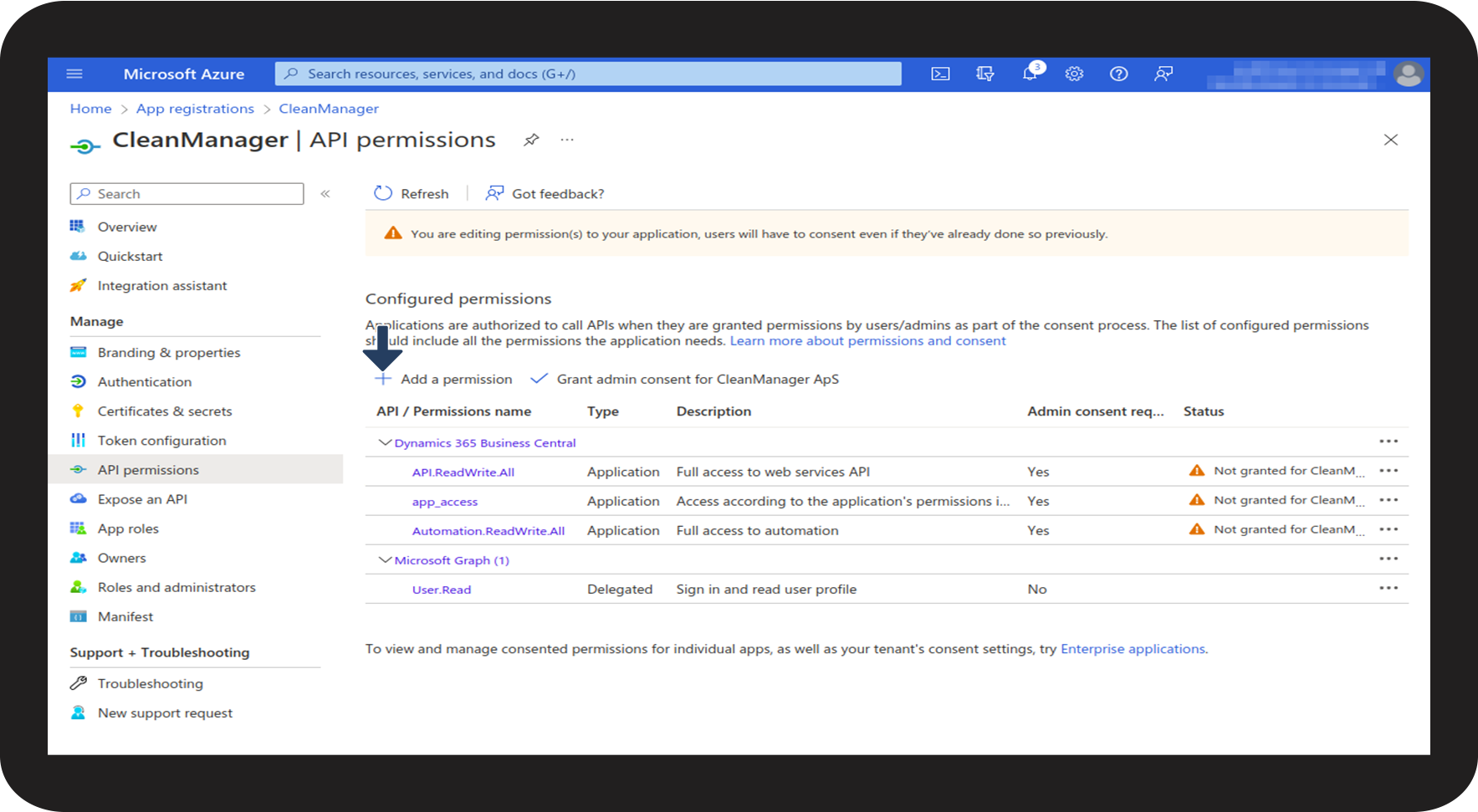Open portal settings gear icon
Viewport: 1478px width, 812px height.
coord(1074,74)
